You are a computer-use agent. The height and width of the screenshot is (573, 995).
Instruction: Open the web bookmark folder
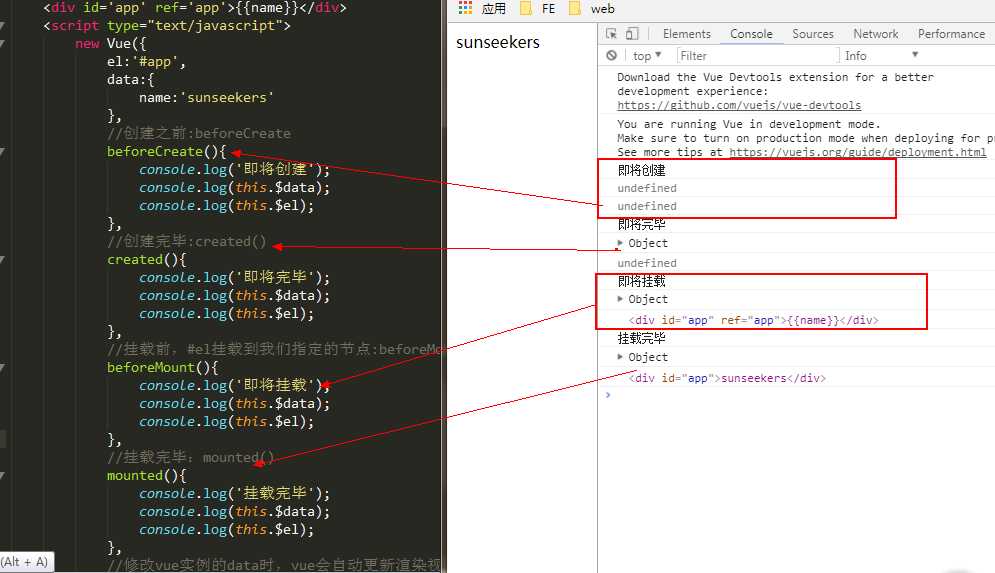(x=592, y=8)
